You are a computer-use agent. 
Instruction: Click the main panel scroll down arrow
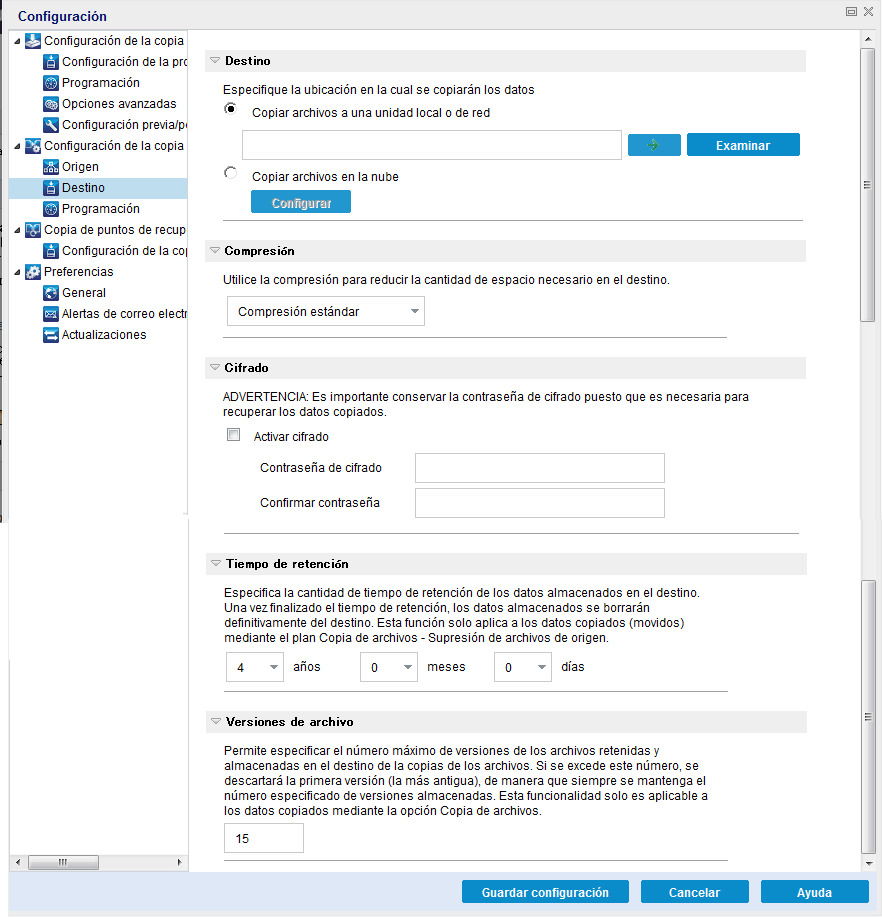(869, 863)
